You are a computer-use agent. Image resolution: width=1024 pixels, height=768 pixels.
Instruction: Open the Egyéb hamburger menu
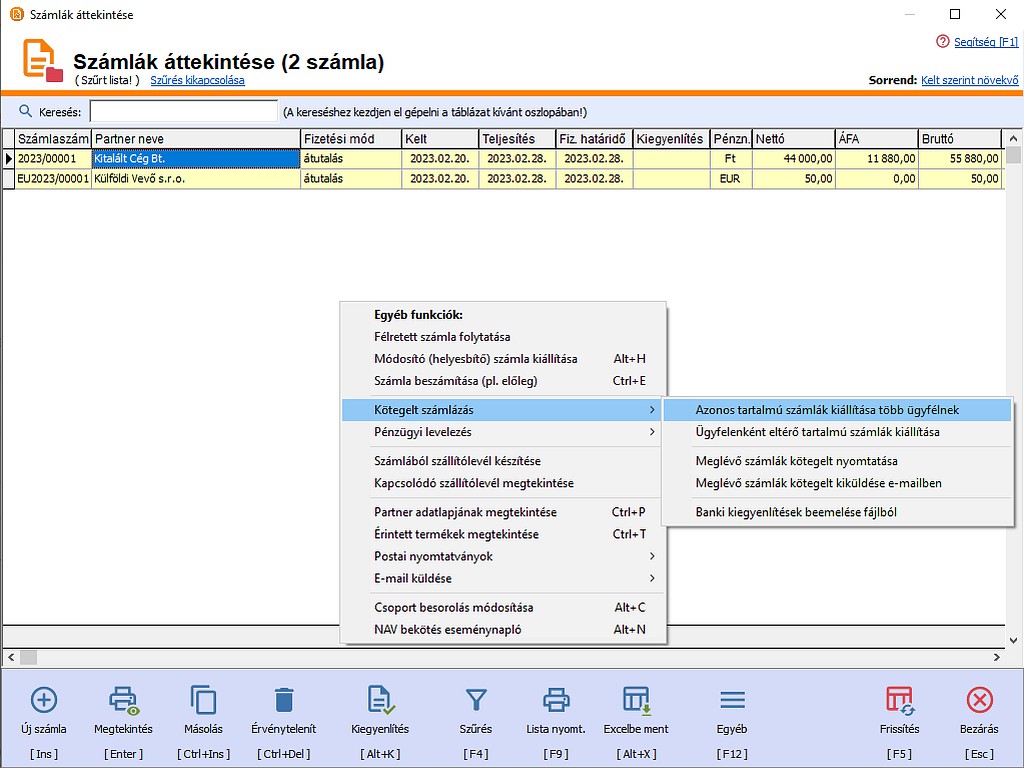(732, 700)
